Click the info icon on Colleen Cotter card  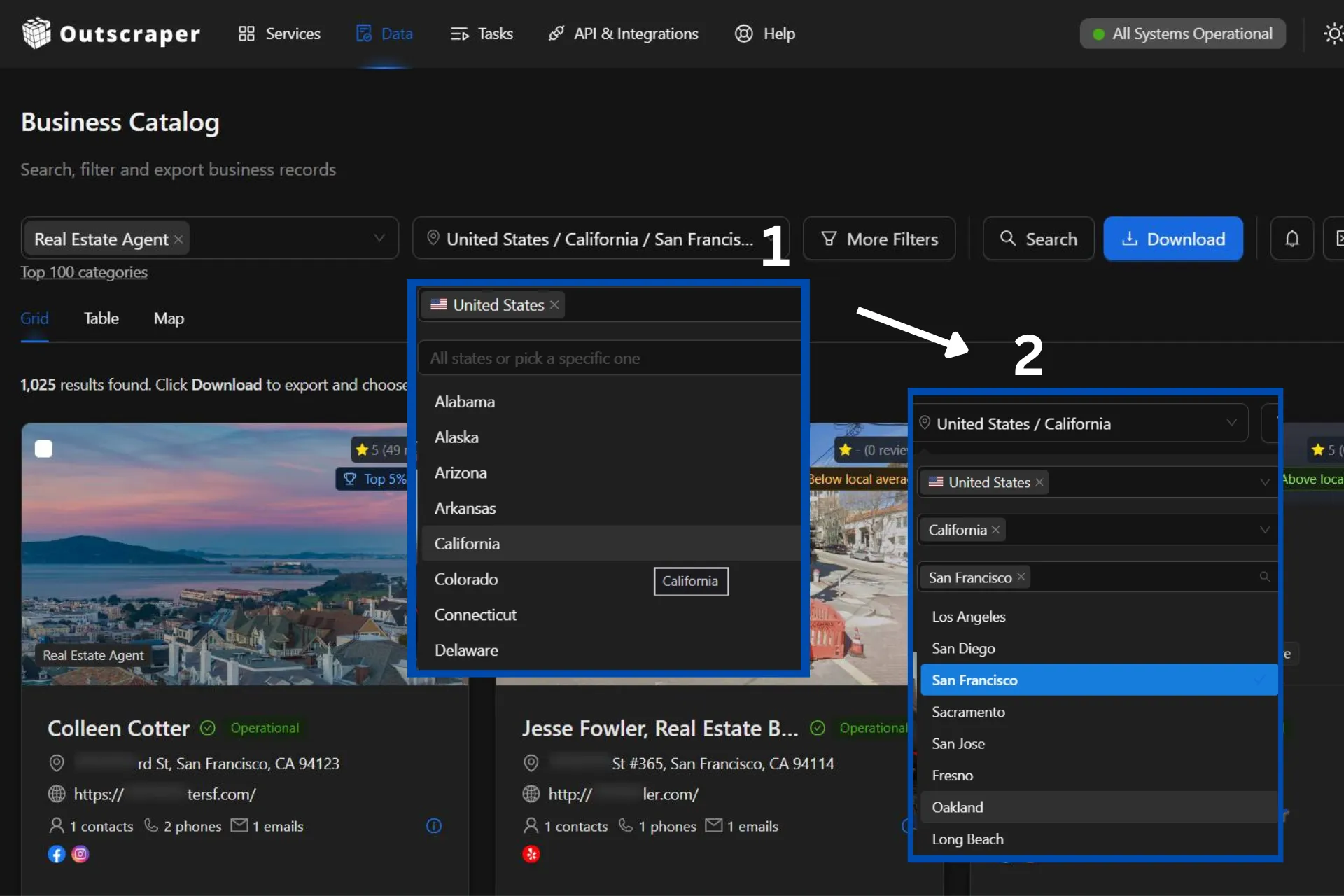pos(434,826)
